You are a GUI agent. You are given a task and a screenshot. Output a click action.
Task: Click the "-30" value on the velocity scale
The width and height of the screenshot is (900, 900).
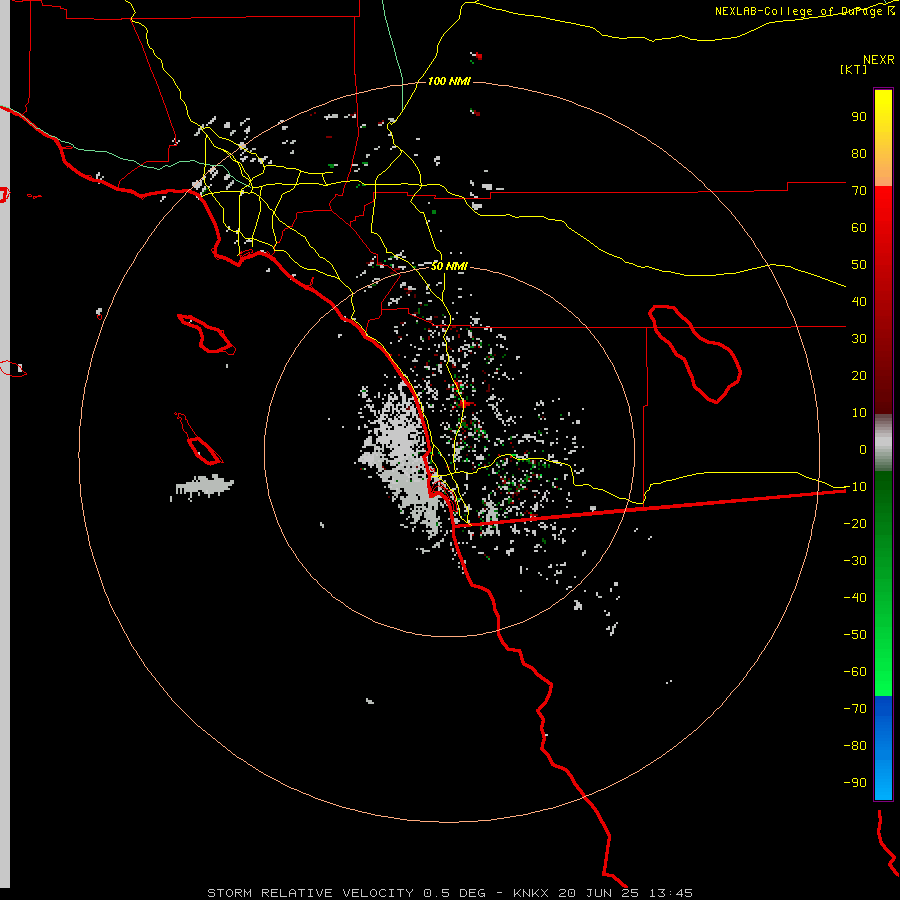(x=855, y=561)
